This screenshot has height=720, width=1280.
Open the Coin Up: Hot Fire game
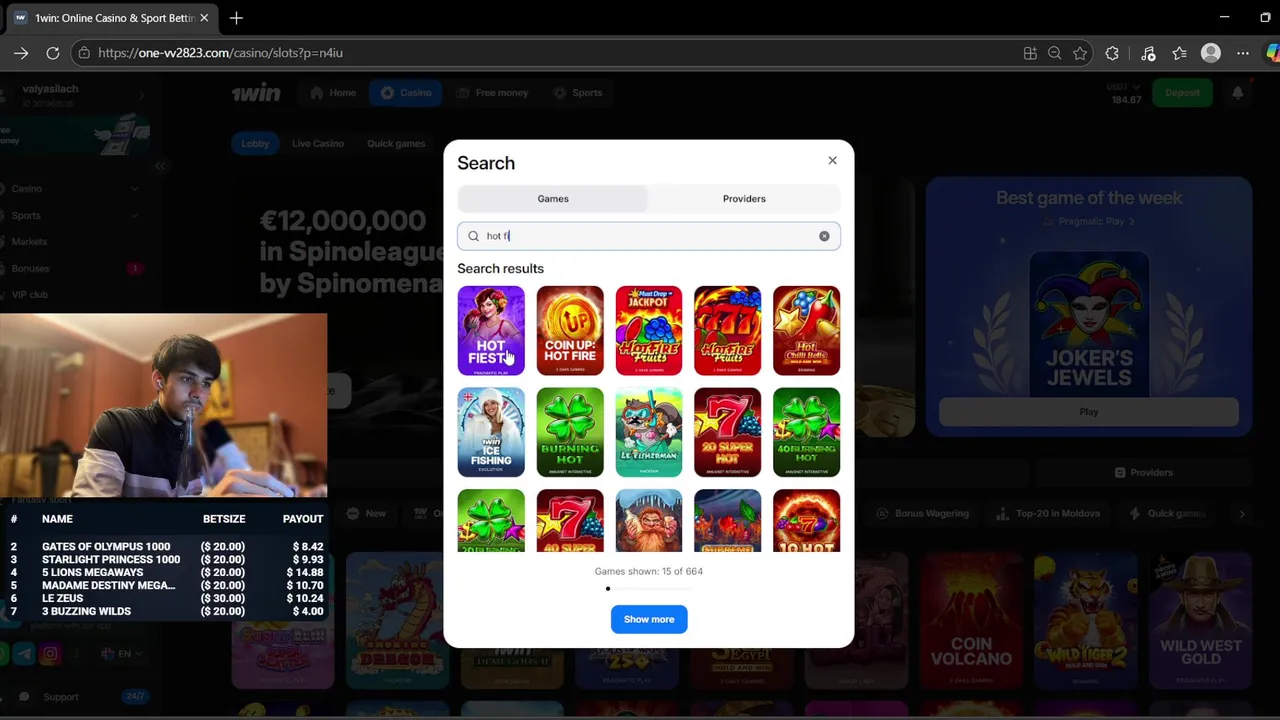pos(570,330)
